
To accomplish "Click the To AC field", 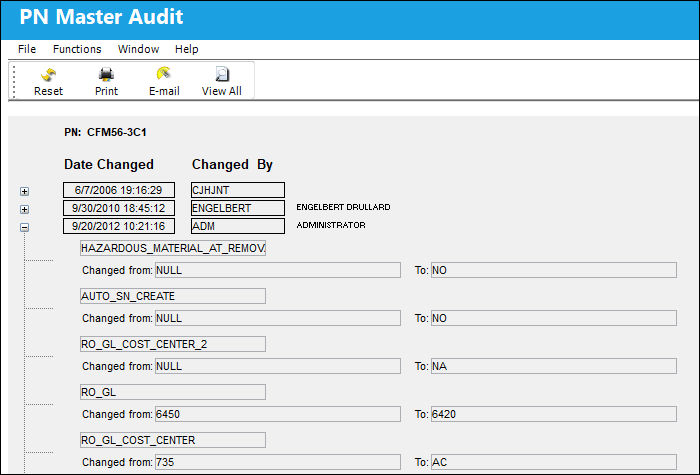I will coord(554,462).
